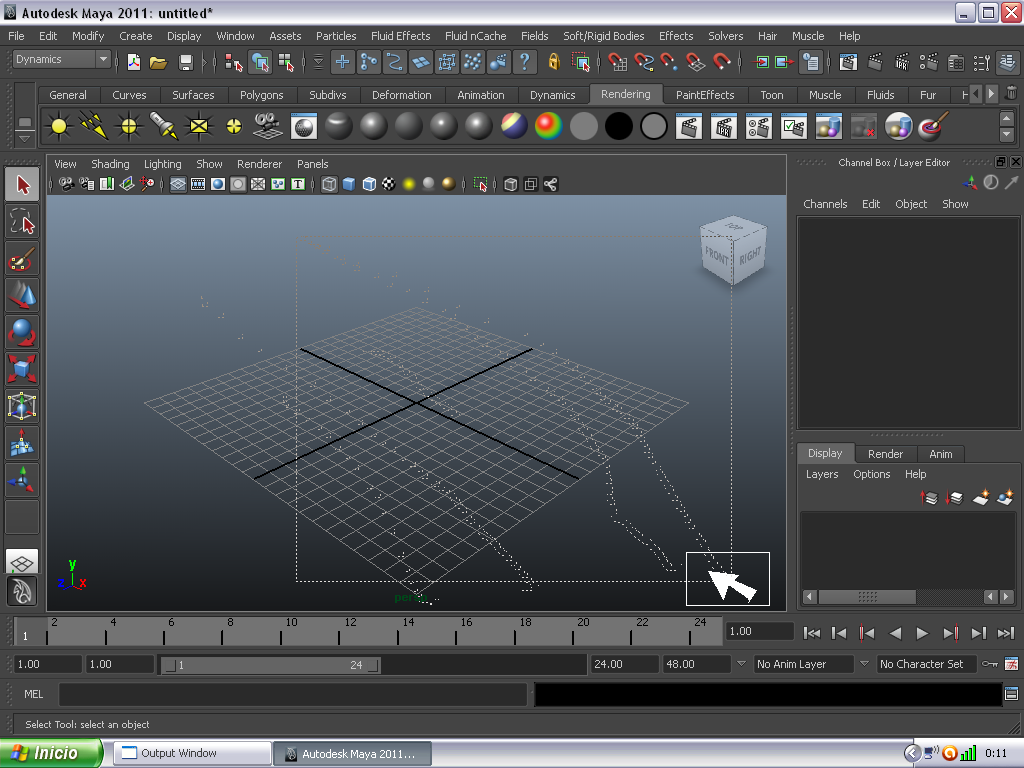
Task: Open Layers menu in Layer Editor
Action: point(822,474)
